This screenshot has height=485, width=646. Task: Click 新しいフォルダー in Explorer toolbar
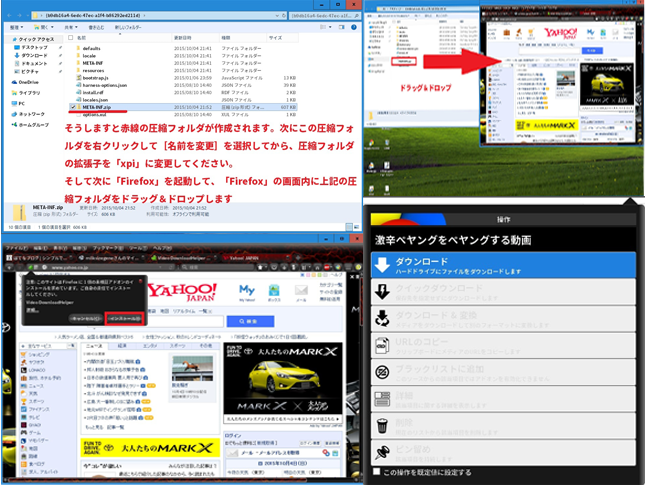pyautogui.click(x=128, y=27)
